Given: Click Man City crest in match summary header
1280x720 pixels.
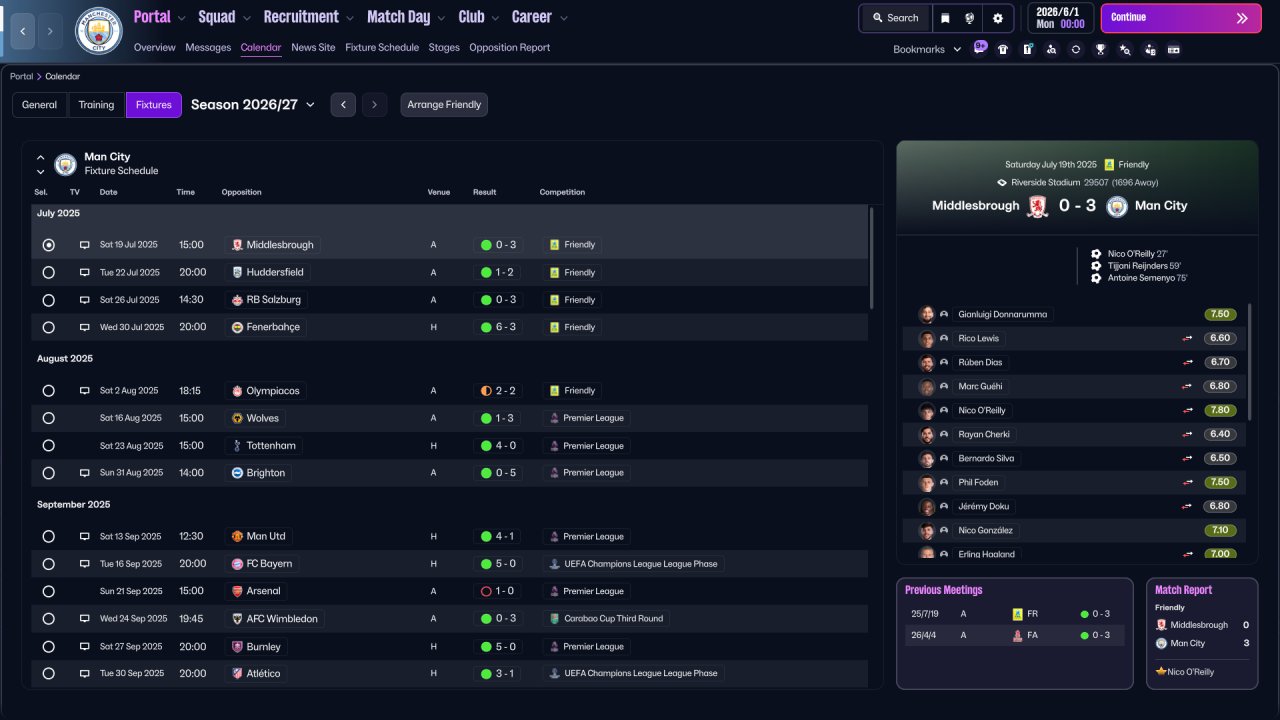Looking at the screenshot, I should [x=1117, y=206].
